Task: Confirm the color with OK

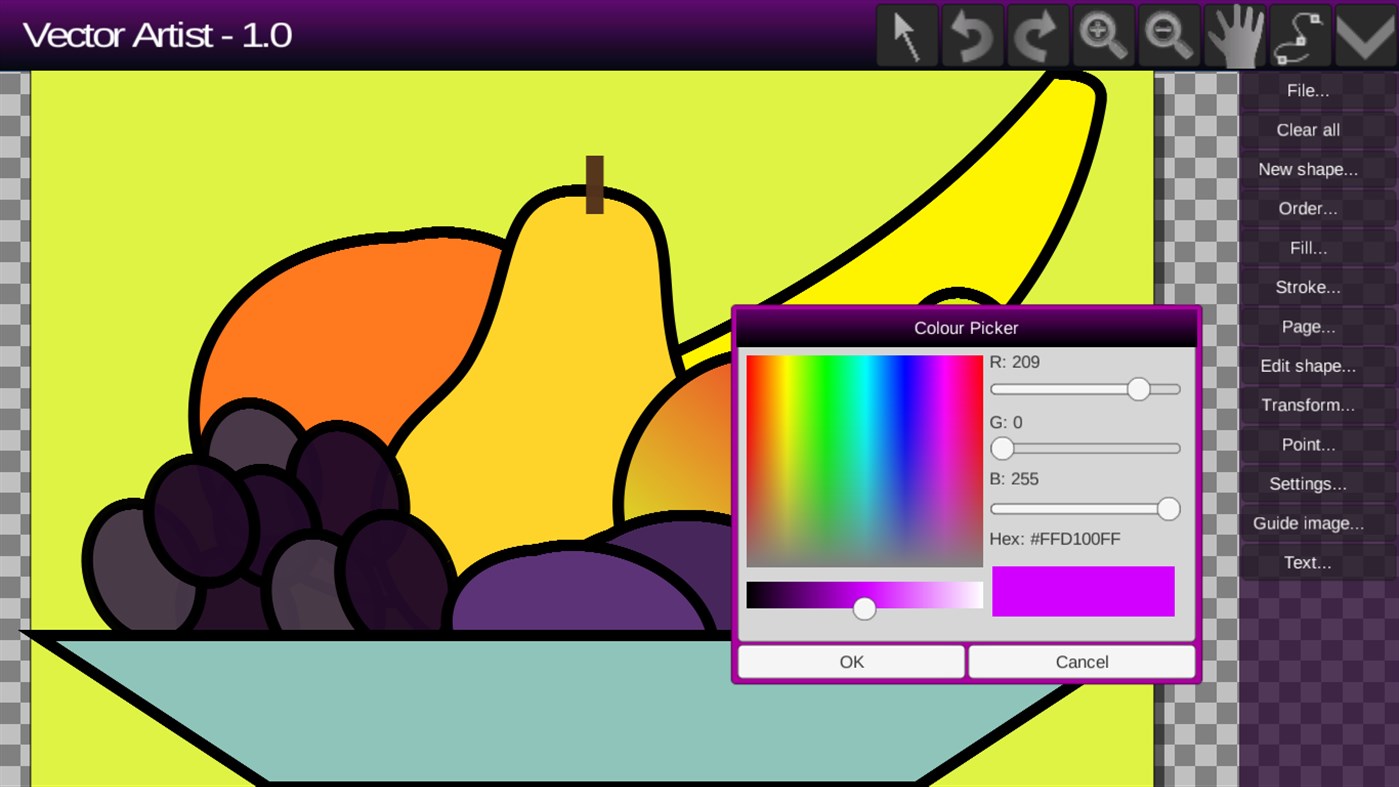Action: coord(850,661)
